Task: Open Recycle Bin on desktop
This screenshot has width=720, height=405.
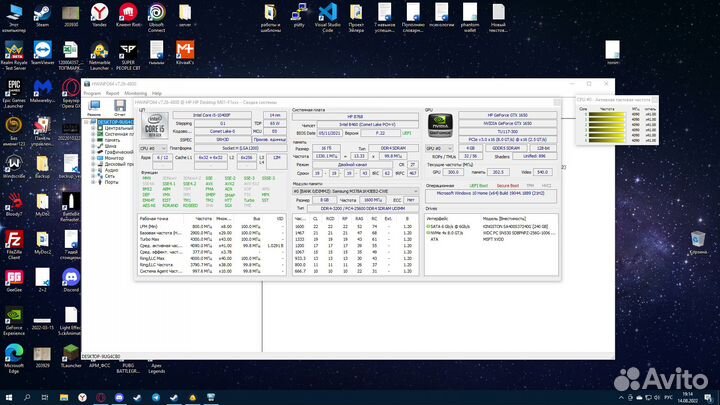Action: (698, 242)
